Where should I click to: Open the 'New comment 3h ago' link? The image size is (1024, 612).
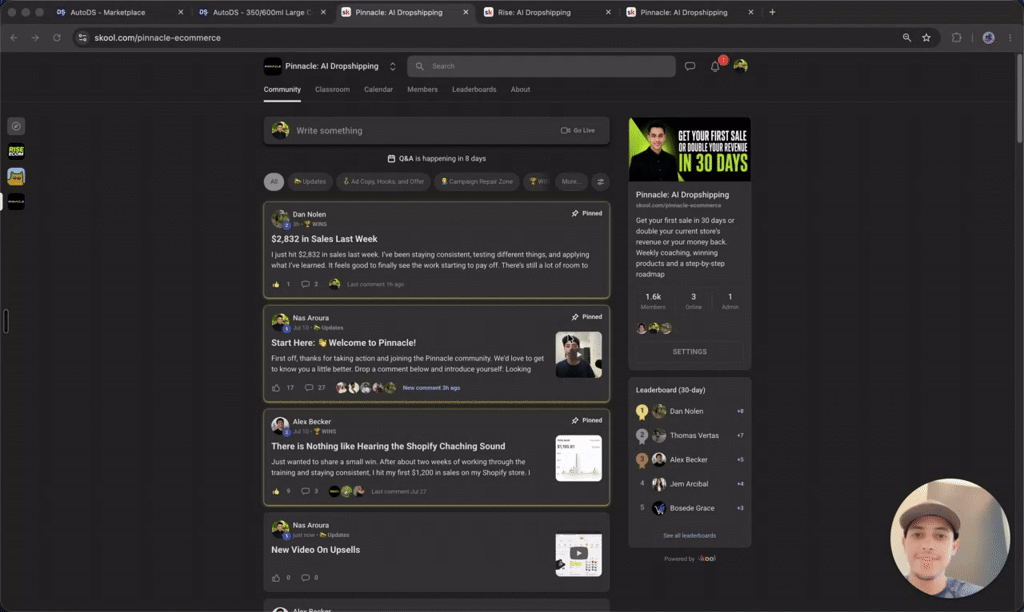pos(431,388)
